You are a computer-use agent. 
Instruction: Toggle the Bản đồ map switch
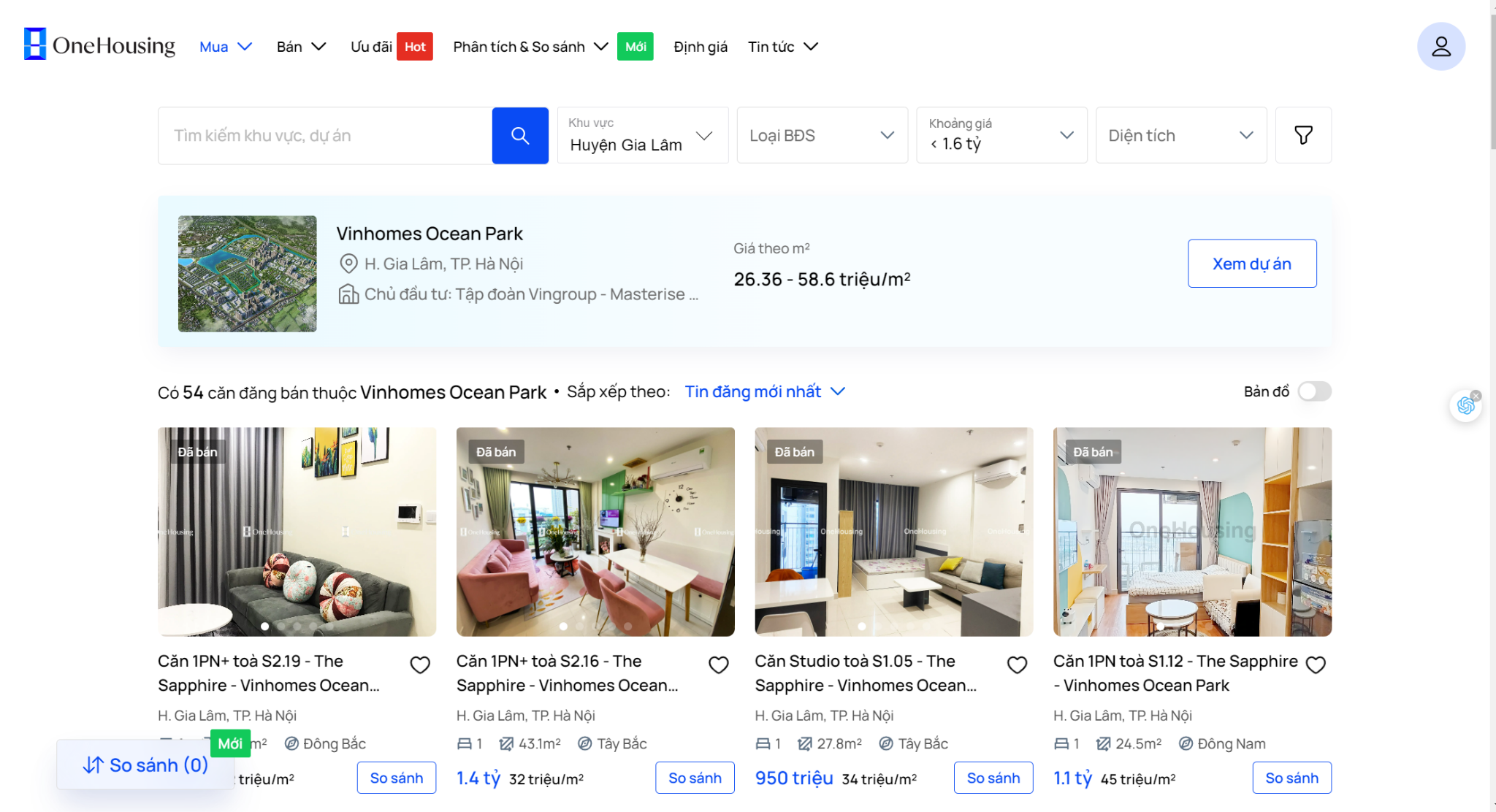point(1314,391)
